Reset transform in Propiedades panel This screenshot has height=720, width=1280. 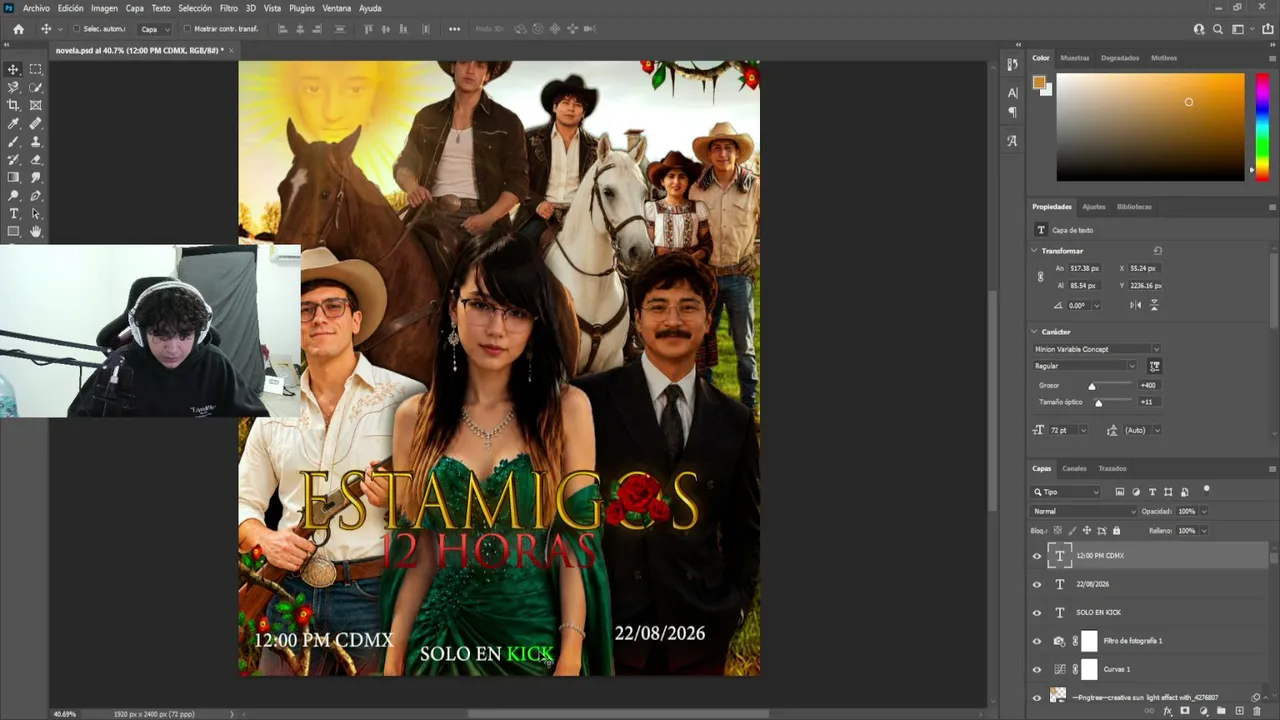[x=1157, y=251]
